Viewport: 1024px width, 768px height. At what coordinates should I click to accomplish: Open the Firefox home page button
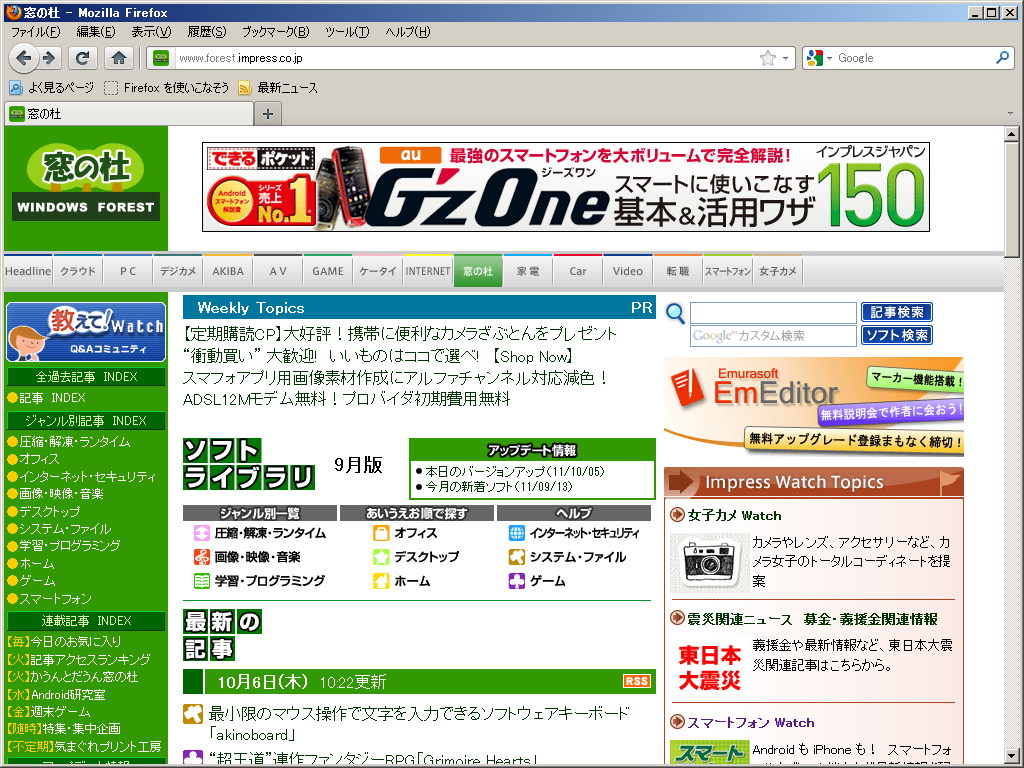119,58
